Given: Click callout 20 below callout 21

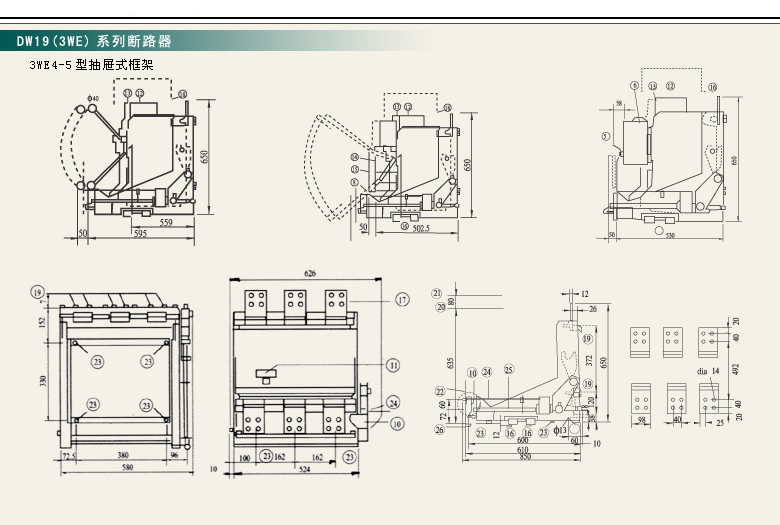Looking at the screenshot, I should [x=439, y=307].
